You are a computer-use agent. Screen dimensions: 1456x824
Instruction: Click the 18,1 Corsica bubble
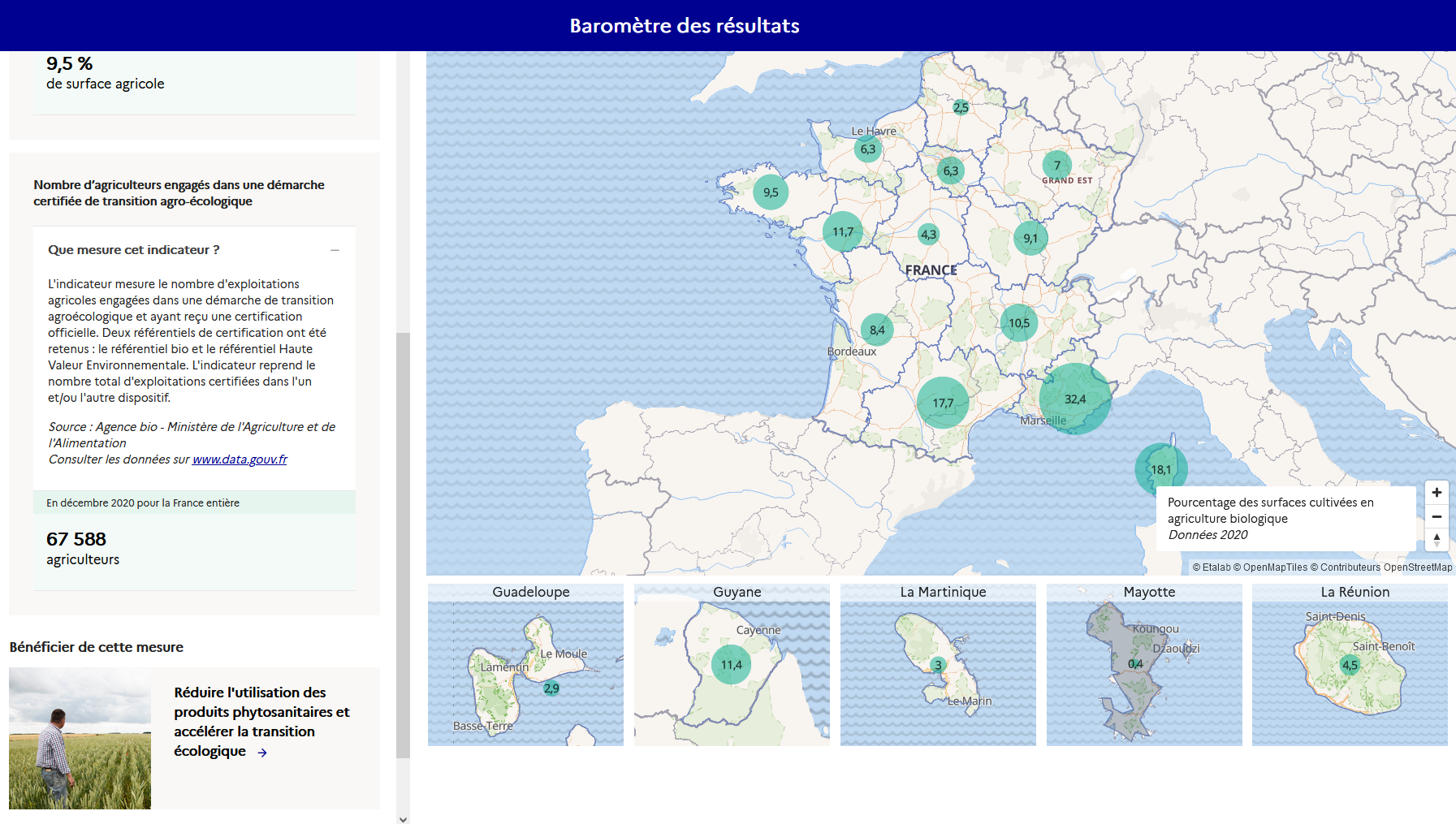1160,469
